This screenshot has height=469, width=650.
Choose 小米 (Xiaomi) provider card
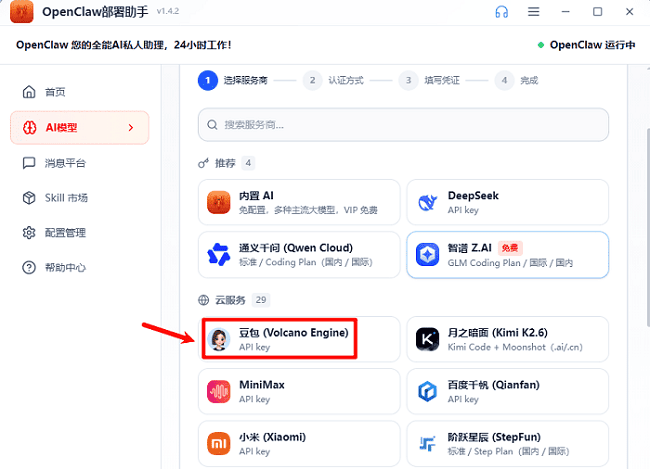pyautogui.click(x=299, y=444)
